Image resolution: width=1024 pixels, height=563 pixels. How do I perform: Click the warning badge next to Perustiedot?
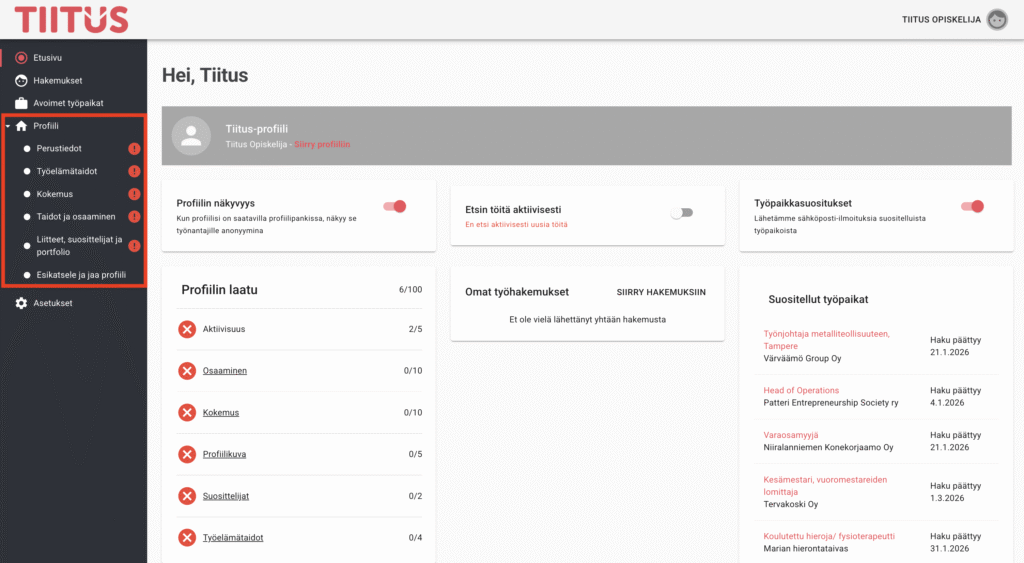pos(134,148)
